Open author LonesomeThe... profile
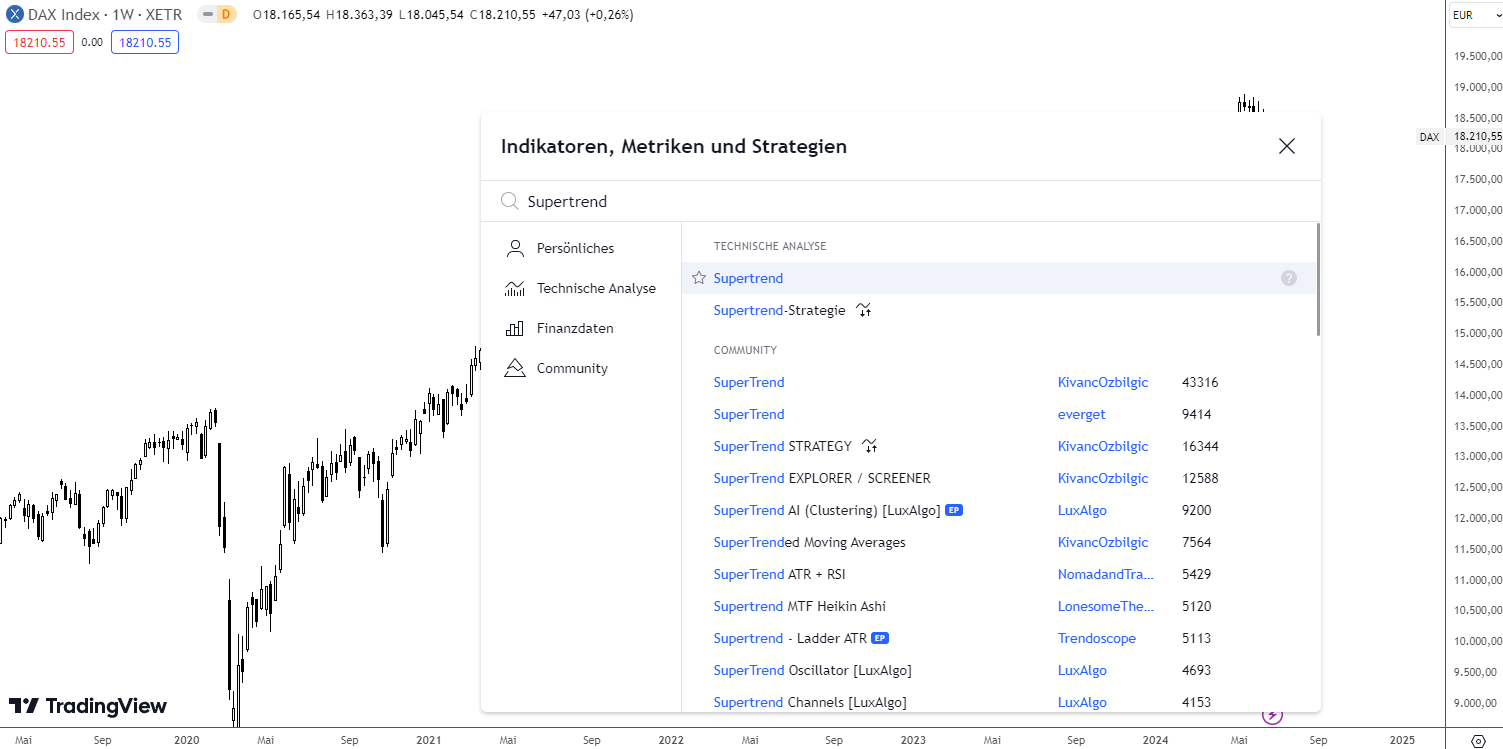This screenshot has width=1503, height=749. pyautogui.click(x=1106, y=606)
